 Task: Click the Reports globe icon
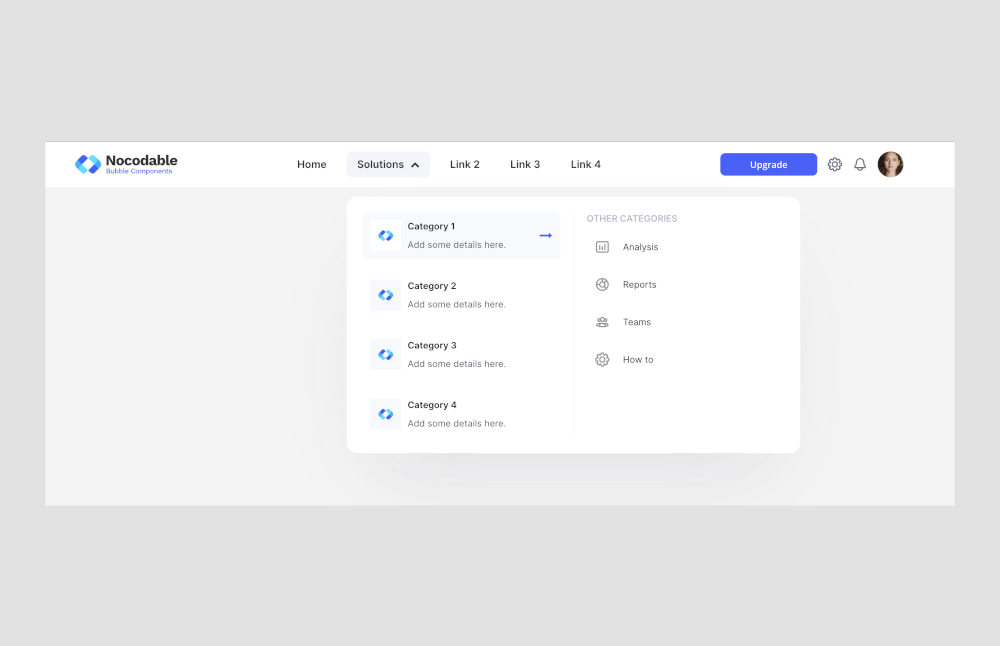601,284
